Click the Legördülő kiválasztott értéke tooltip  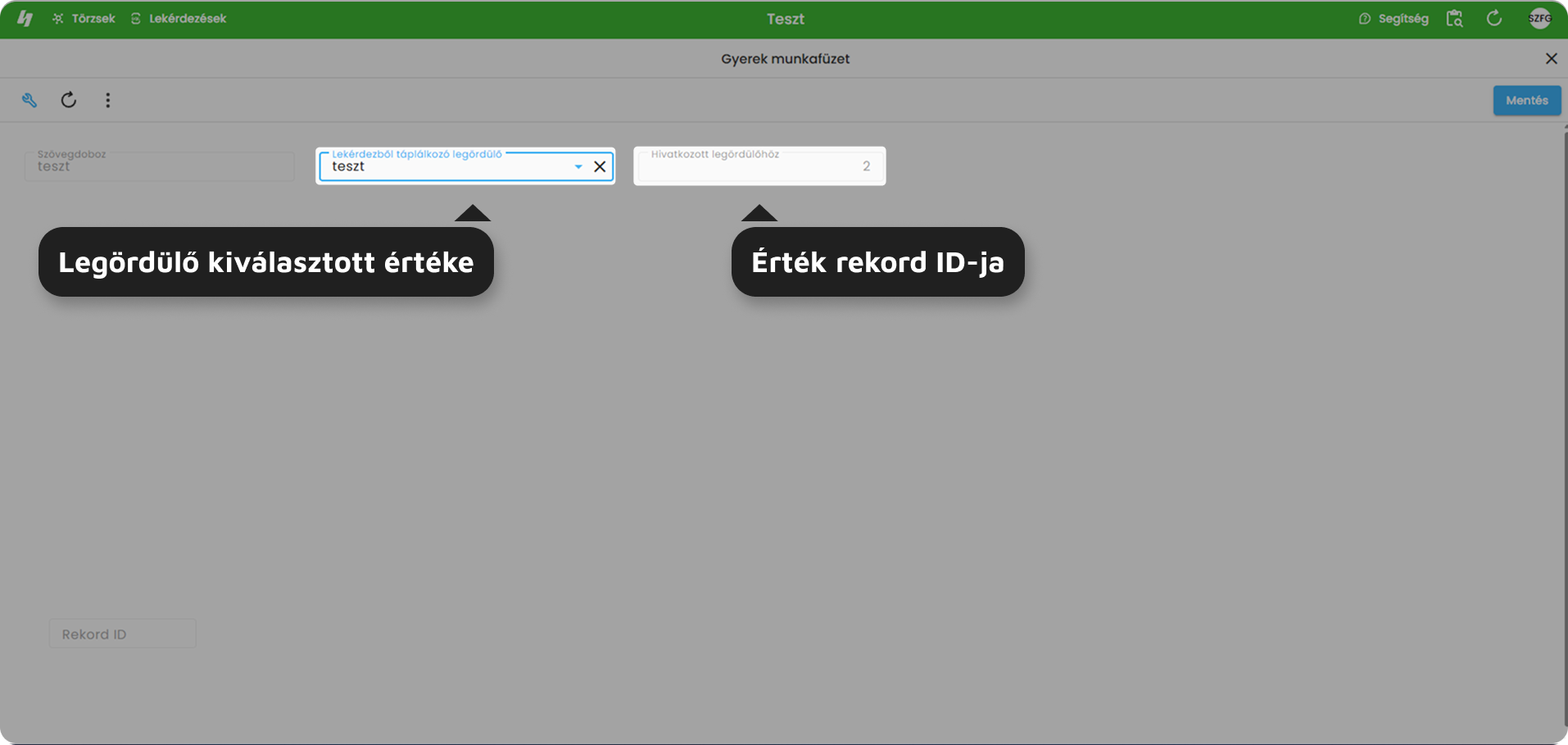coord(265,262)
